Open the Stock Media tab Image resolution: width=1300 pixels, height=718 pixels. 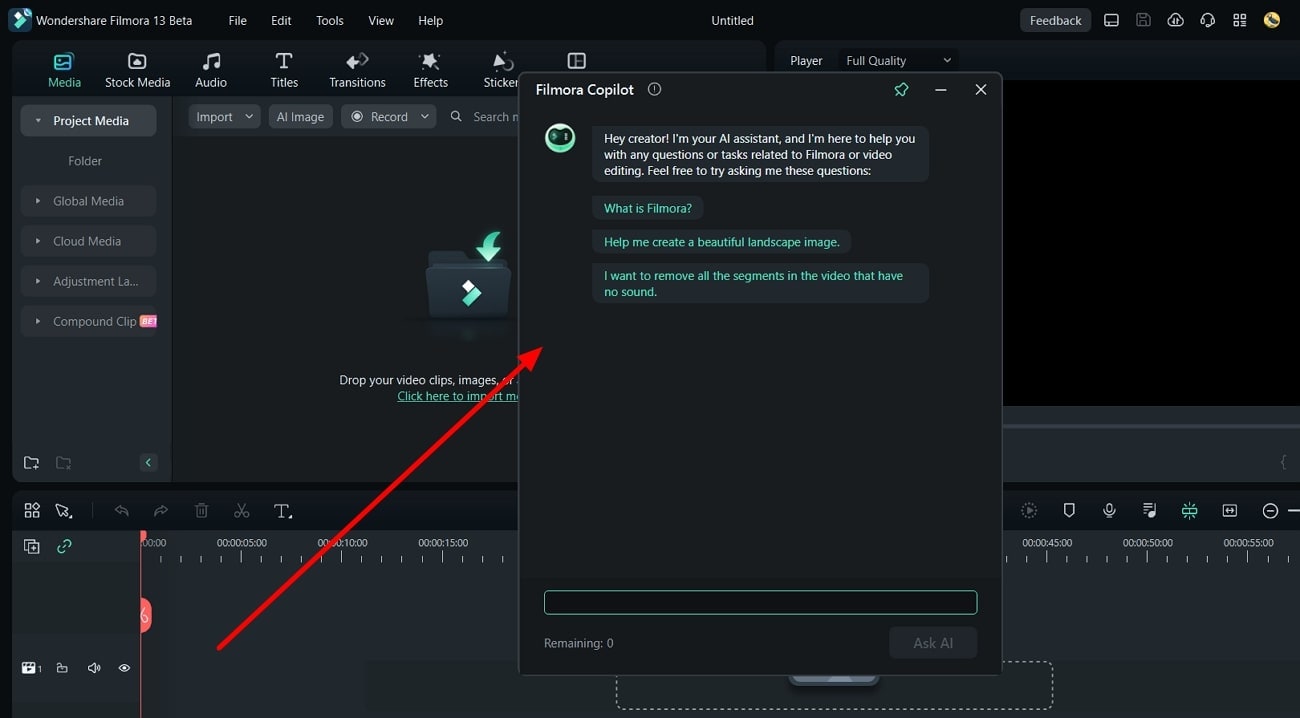[x=137, y=70]
